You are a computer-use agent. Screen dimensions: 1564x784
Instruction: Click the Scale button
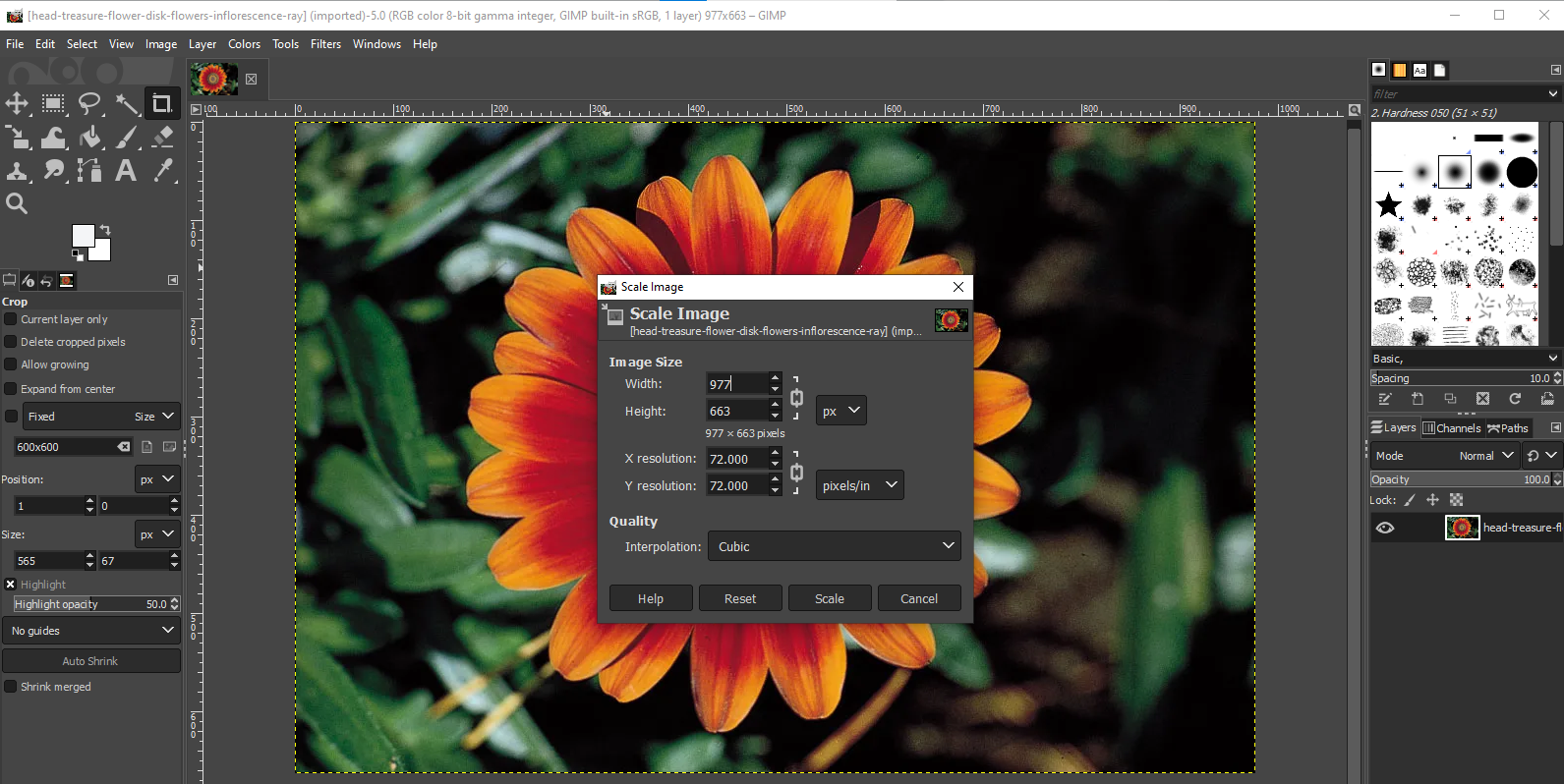(x=830, y=598)
